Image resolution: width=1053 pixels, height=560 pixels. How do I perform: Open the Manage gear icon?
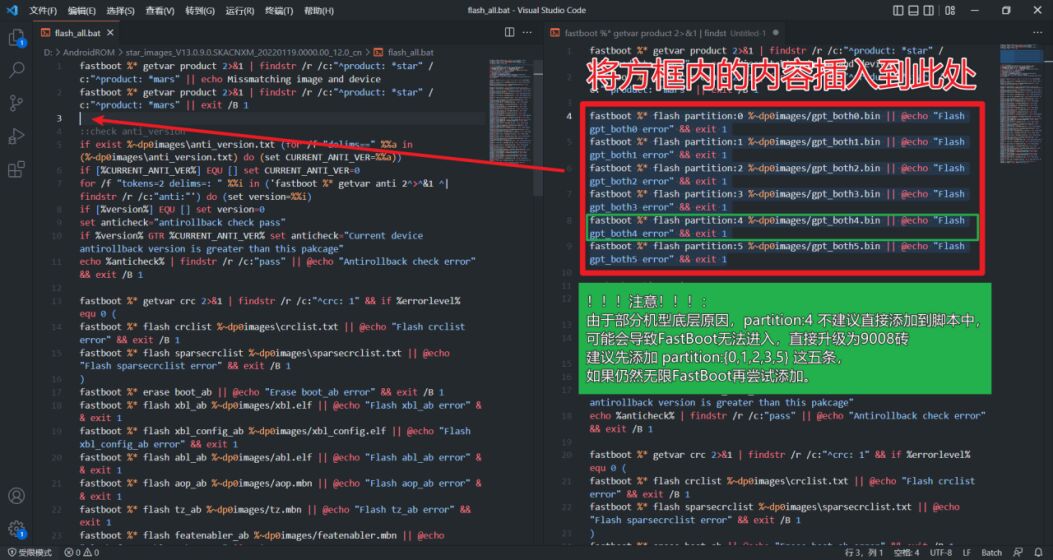[x=17, y=529]
